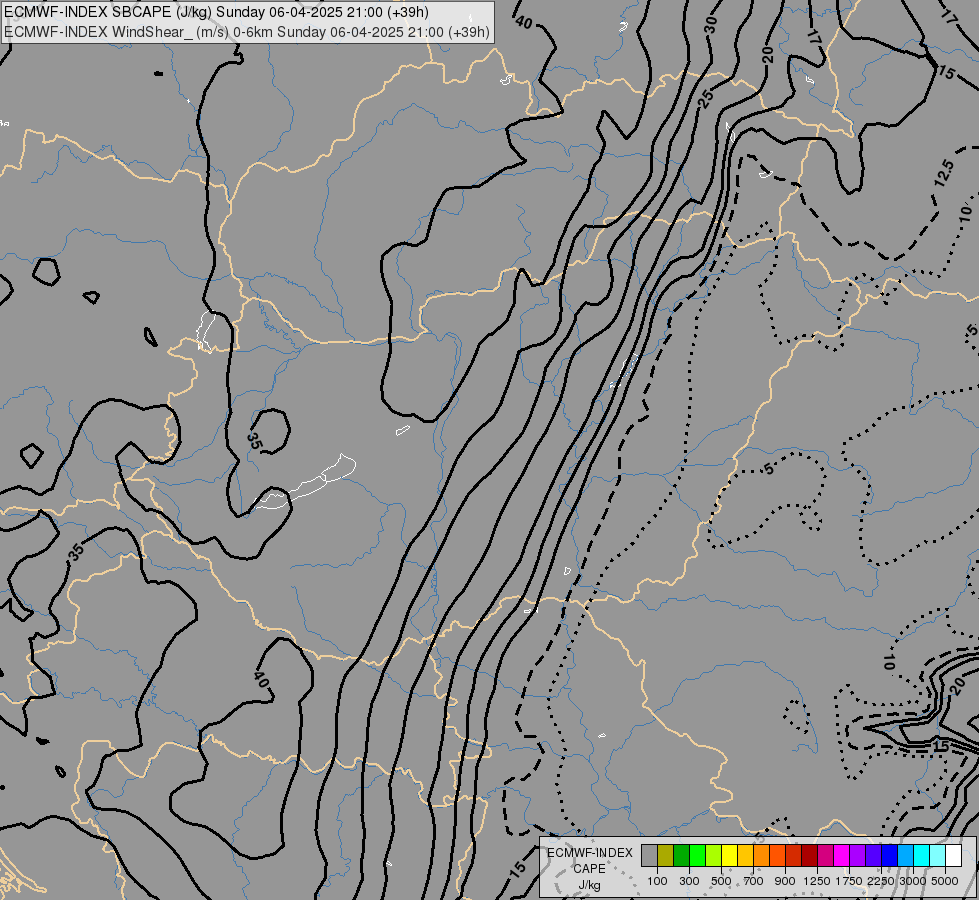Viewport: 979px width, 900px height.
Task: Click the 300 legend scale value
Action: [x=689, y=881]
